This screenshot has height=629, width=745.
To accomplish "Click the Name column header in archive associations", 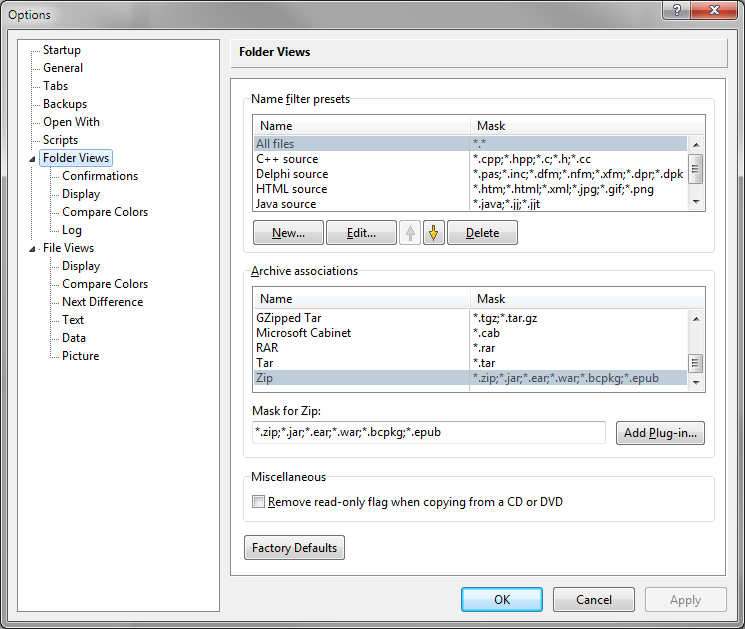I will tap(362, 299).
